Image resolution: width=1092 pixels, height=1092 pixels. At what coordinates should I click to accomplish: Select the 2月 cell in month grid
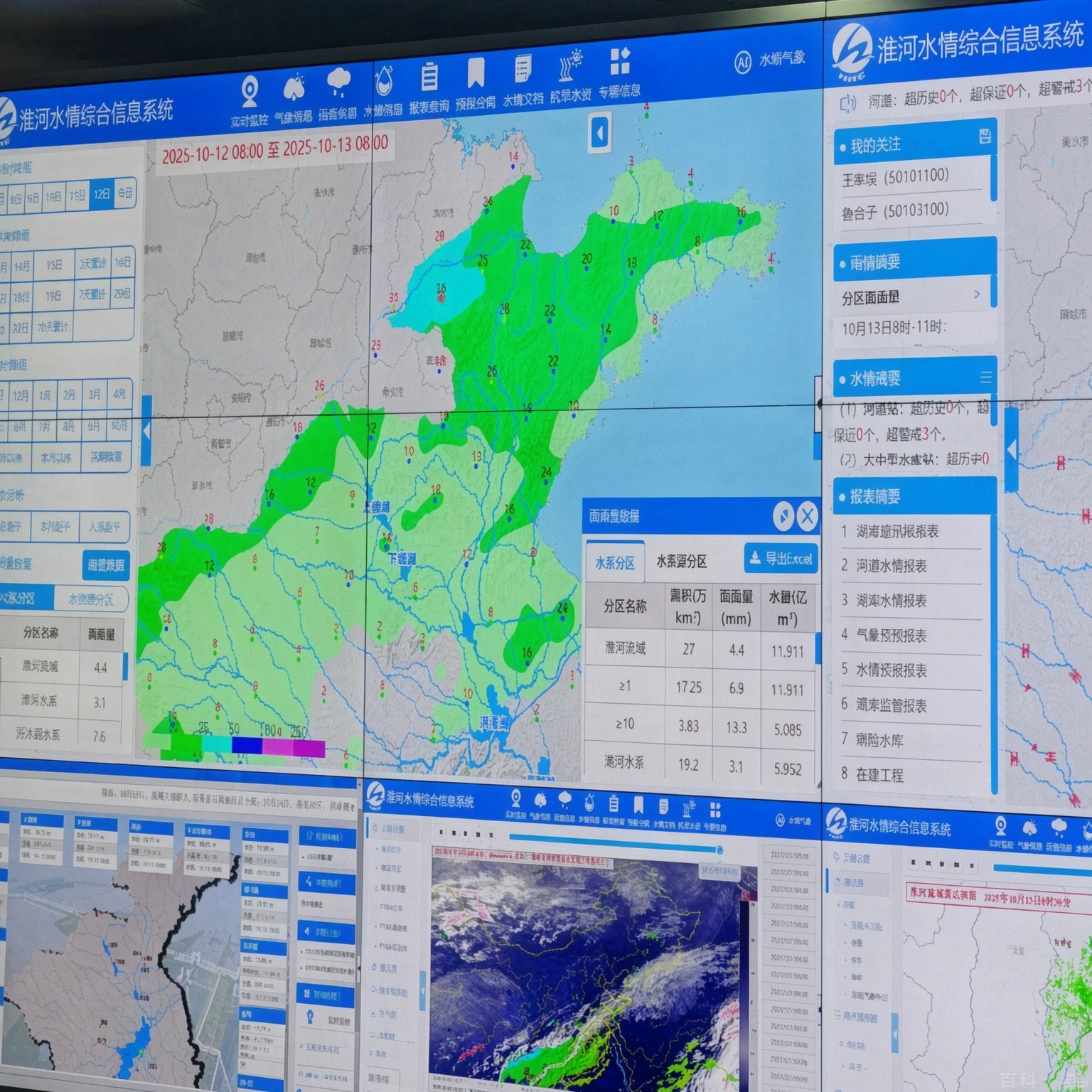(x=69, y=394)
